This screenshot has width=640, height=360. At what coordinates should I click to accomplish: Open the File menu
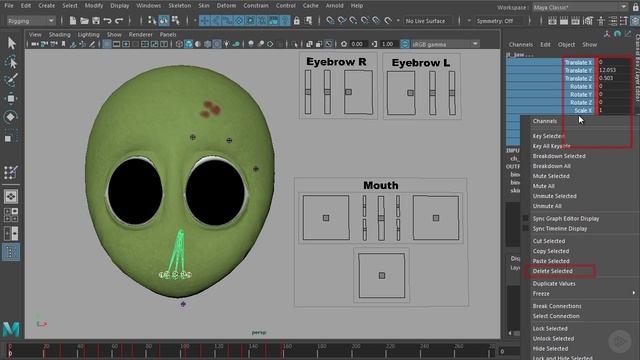9,6
